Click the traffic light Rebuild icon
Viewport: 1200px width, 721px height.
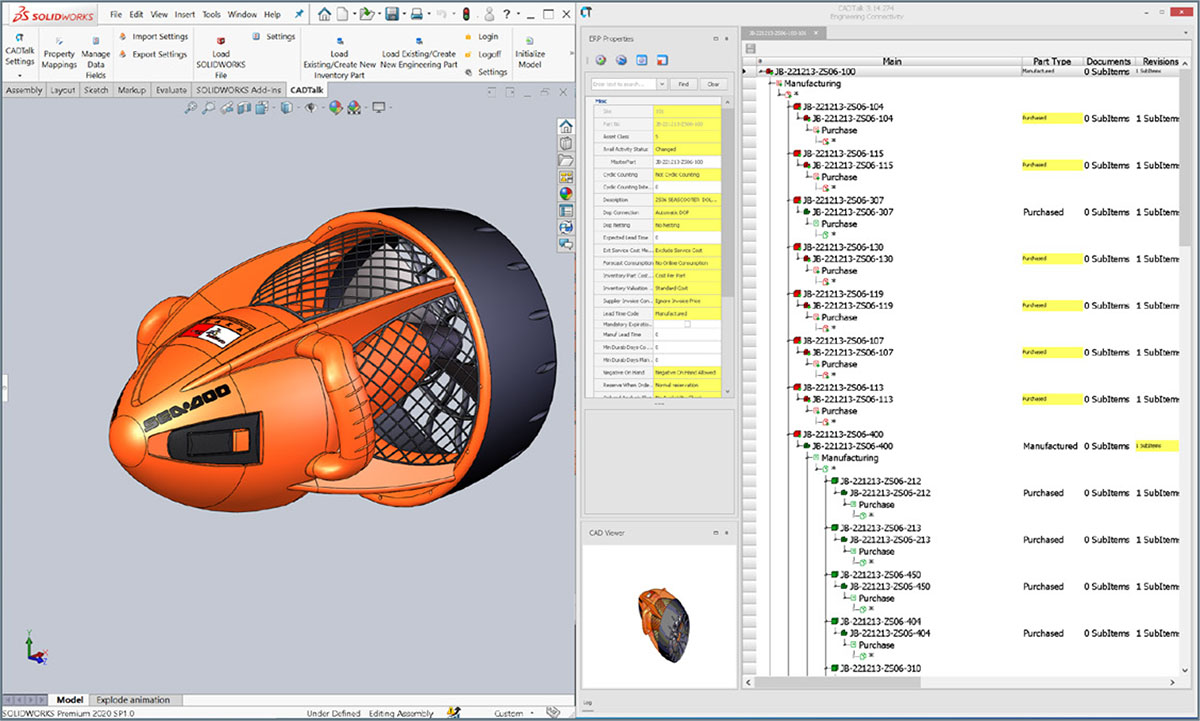[x=465, y=15]
